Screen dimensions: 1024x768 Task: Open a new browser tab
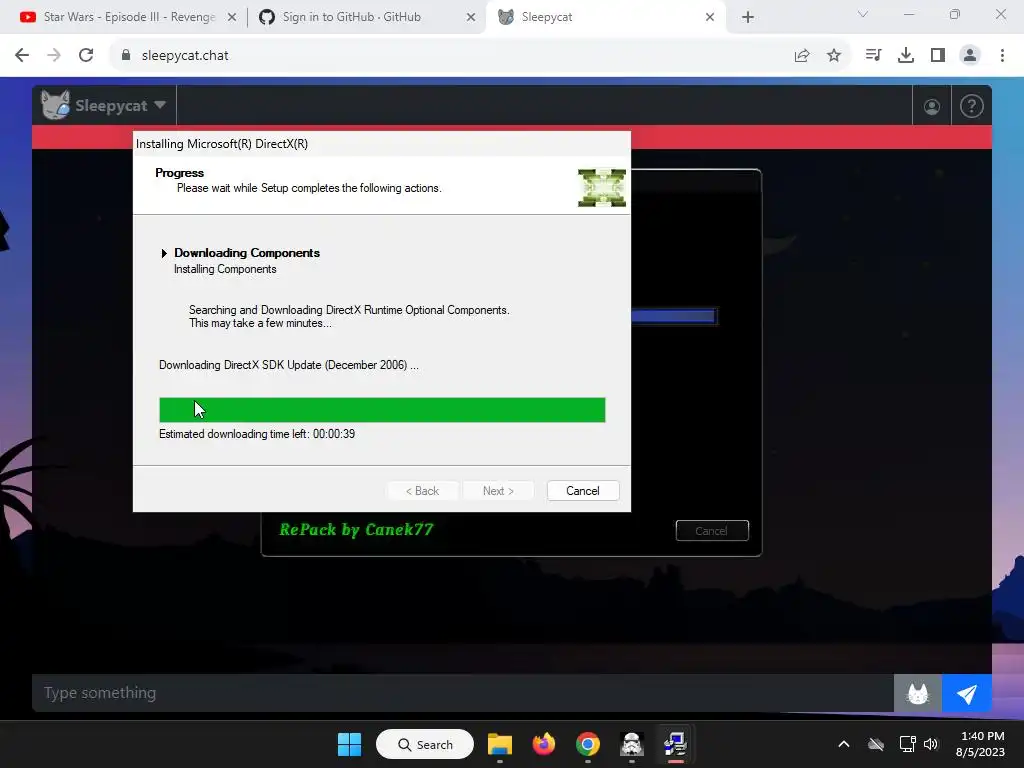(x=748, y=18)
